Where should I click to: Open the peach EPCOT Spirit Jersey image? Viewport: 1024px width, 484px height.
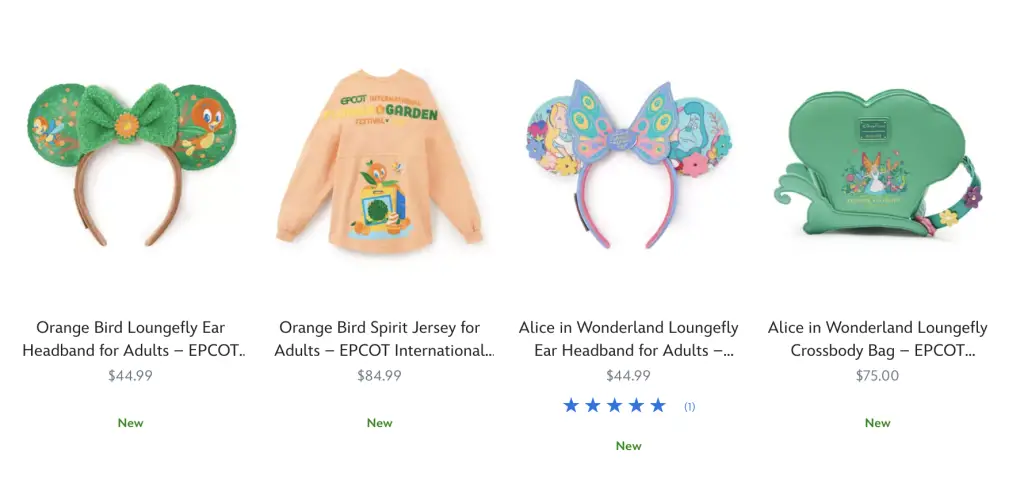pyautogui.click(x=379, y=161)
